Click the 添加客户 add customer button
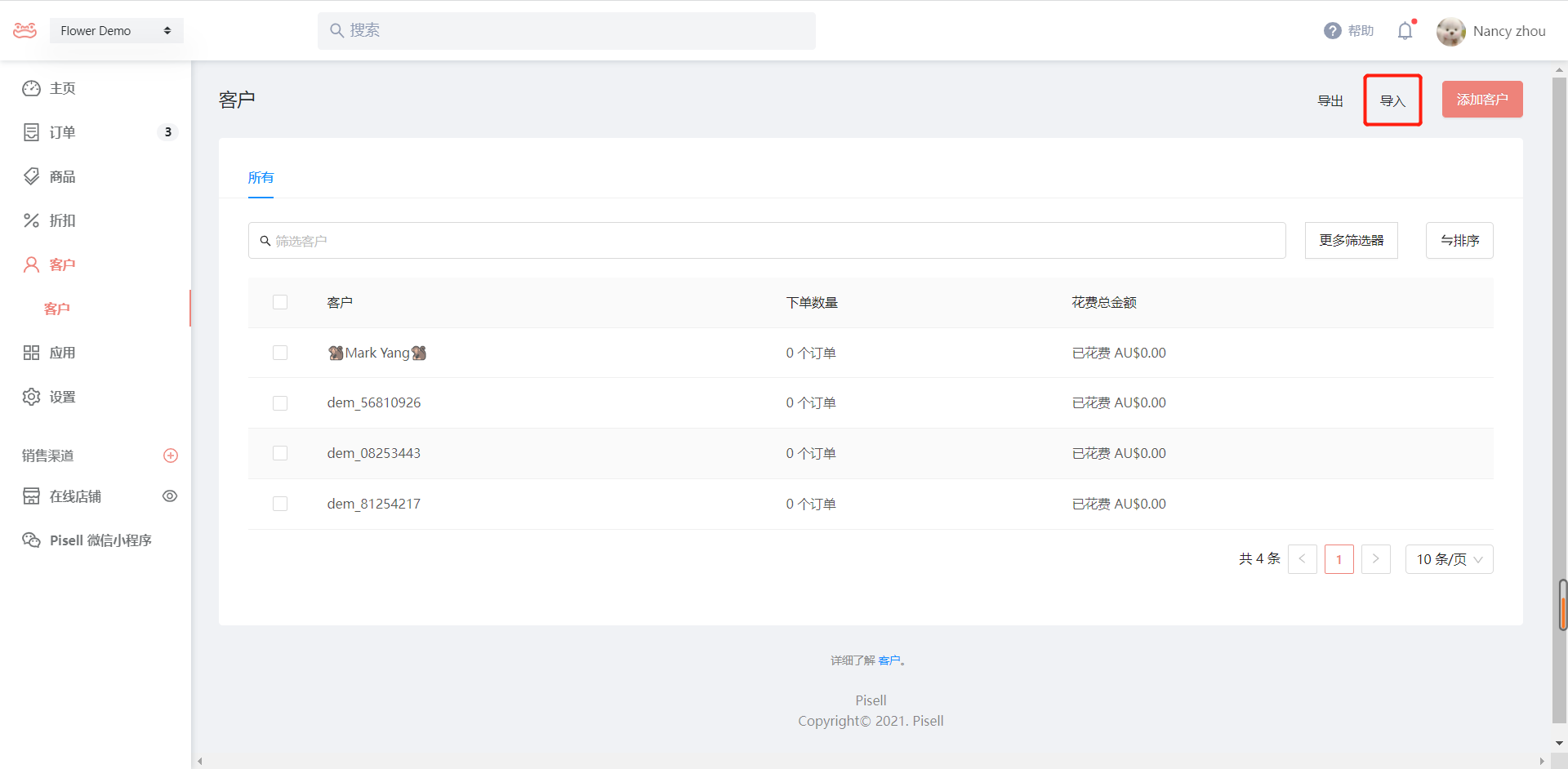This screenshot has height=769, width=1568. (x=1482, y=100)
